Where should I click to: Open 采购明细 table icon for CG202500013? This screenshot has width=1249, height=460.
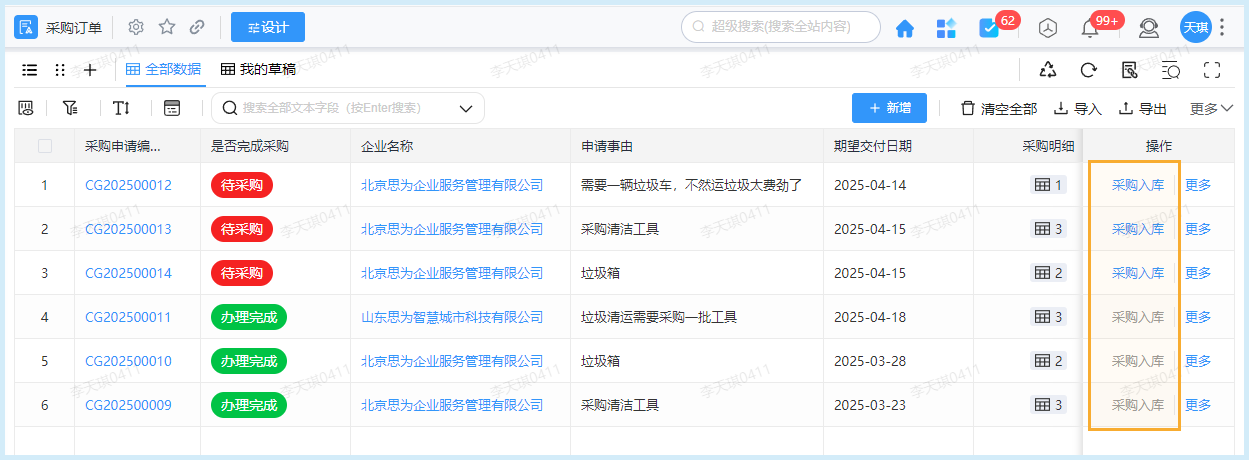(x=1048, y=229)
